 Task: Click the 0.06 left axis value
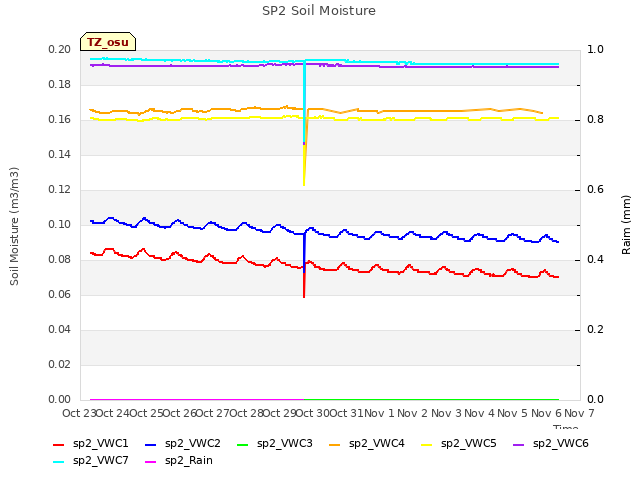(60, 295)
